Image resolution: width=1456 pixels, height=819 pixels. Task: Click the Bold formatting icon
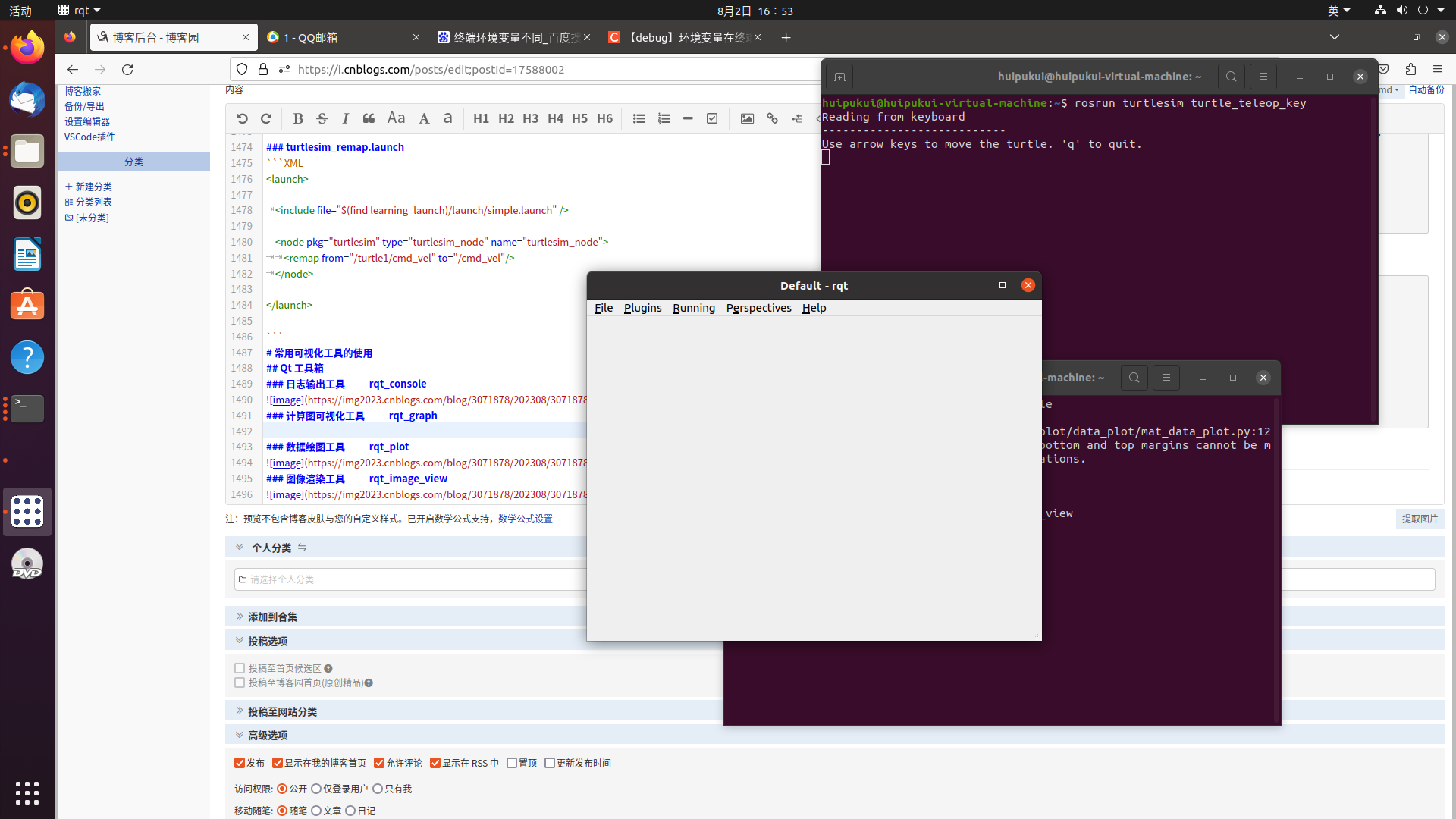coord(298,118)
